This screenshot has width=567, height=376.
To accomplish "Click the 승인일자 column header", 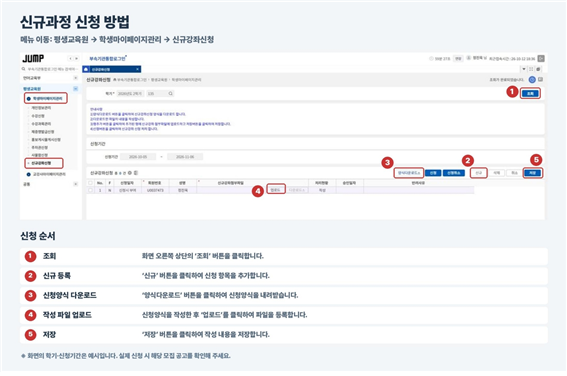I will pos(349,183).
